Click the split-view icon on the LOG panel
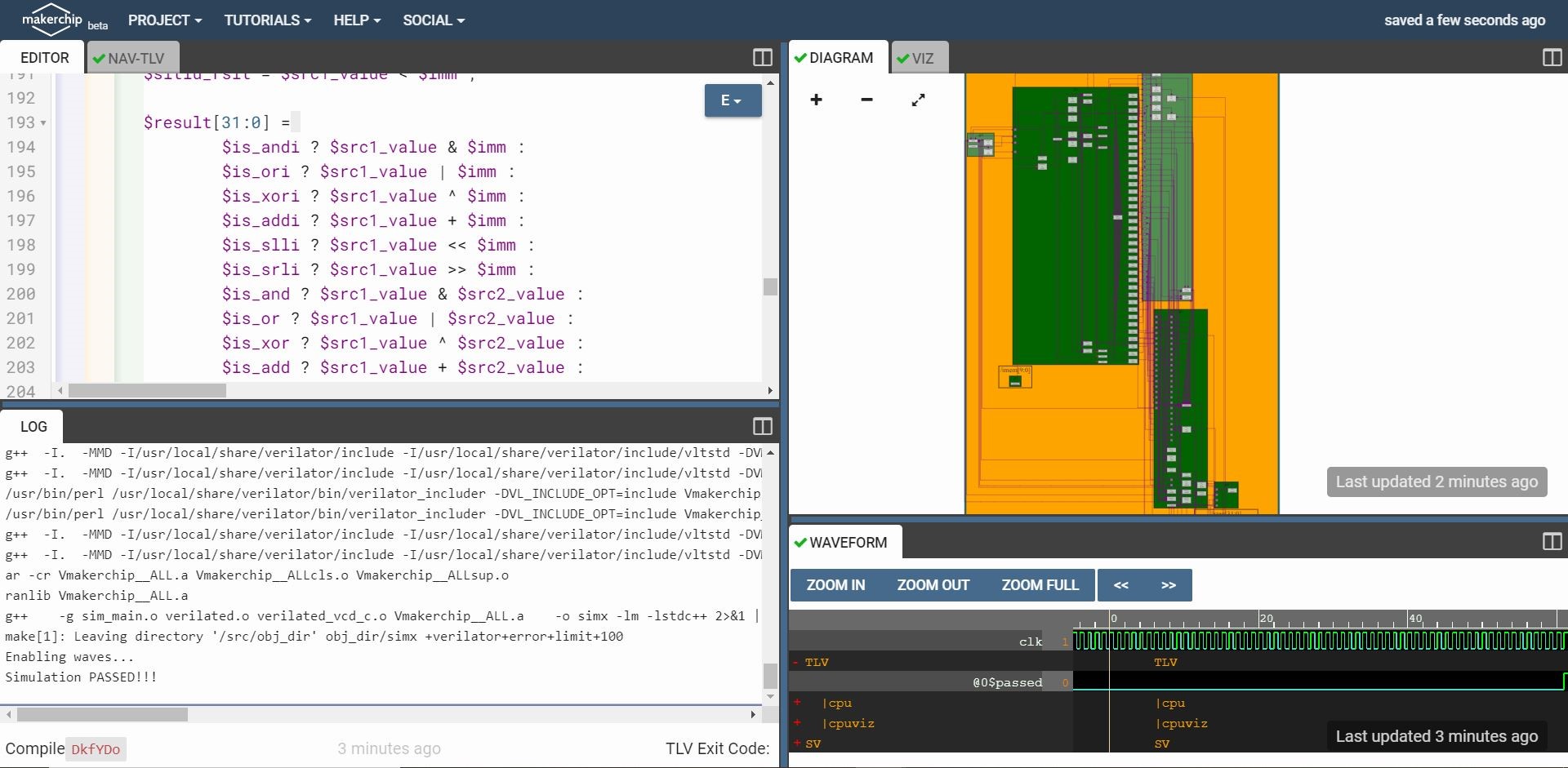Image resolution: width=1568 pixels, height=768 pixels. [x=762, y=426]
